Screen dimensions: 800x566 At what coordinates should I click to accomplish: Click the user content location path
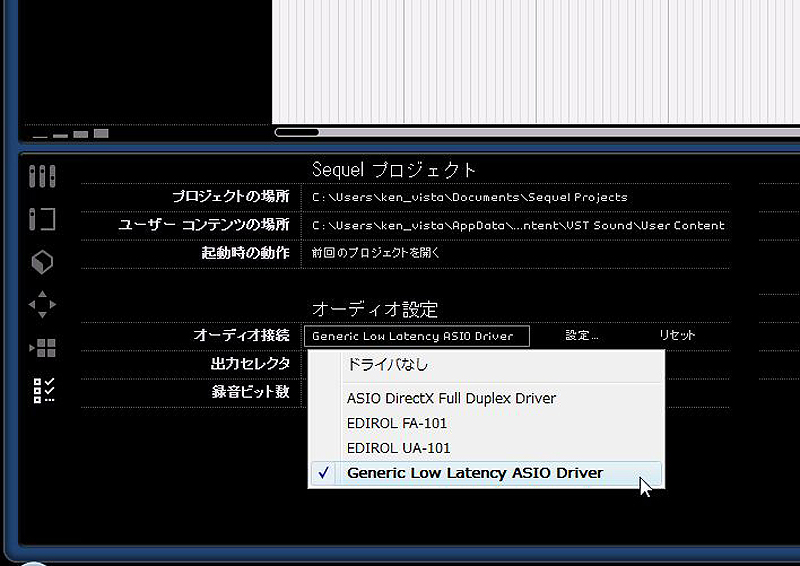tap(518, 225)
